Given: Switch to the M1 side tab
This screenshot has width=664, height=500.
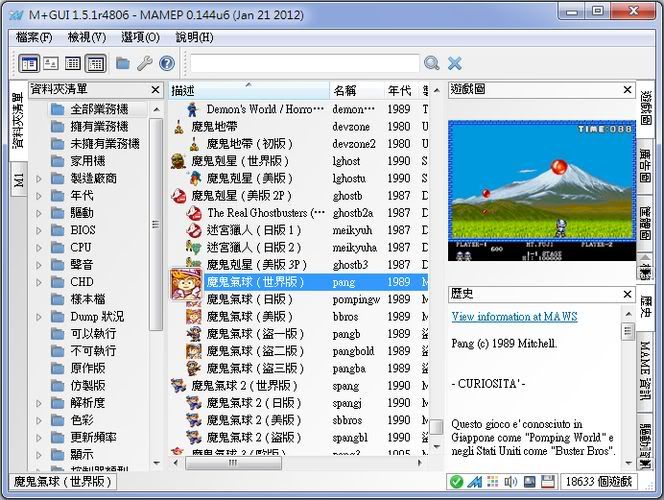Looking at the screenshot, I should (19, 180).
